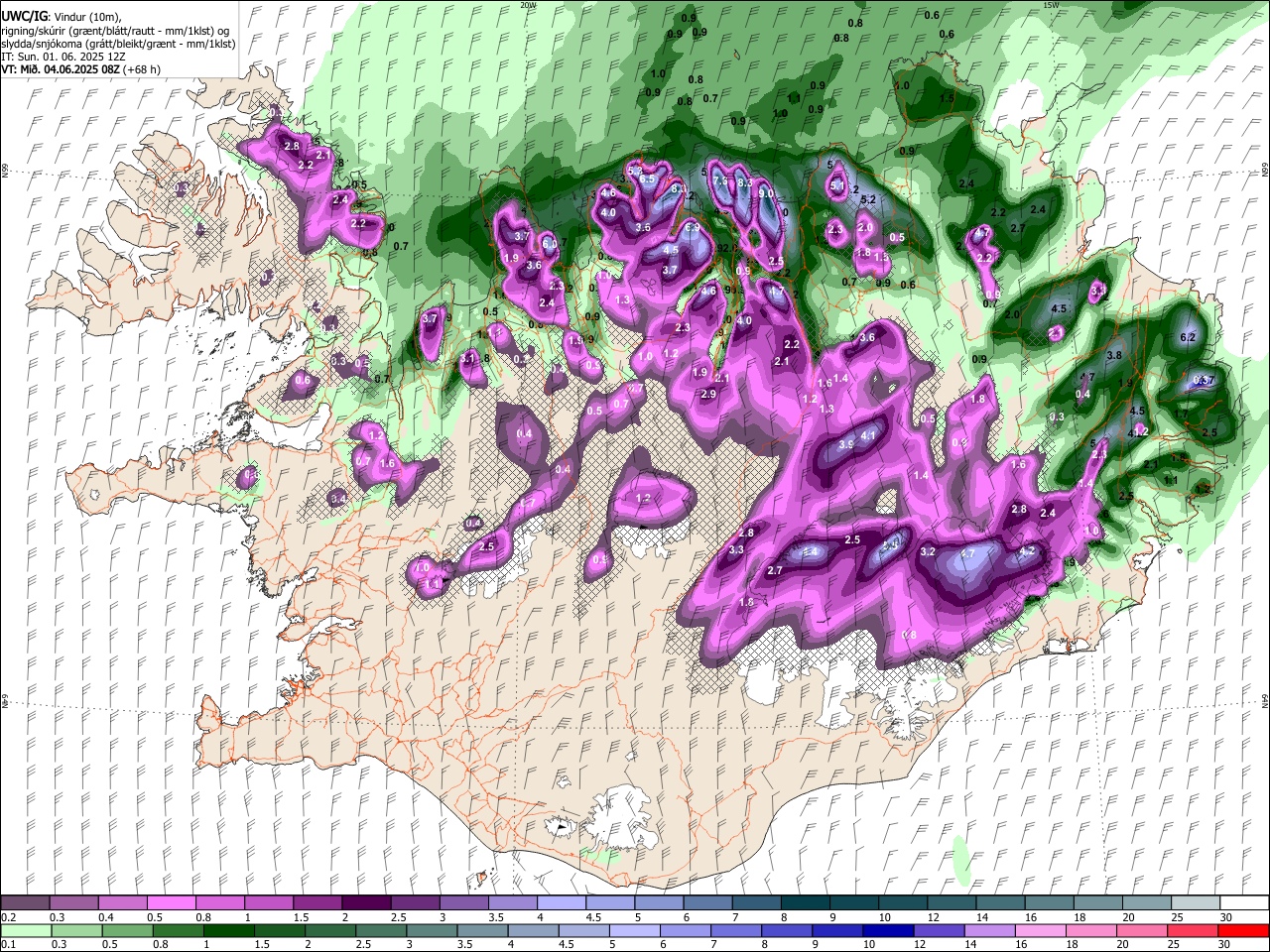Viewport: 1270px width, 952px height.
Task: Click the '2.9' value on the map
Action: 708,395
